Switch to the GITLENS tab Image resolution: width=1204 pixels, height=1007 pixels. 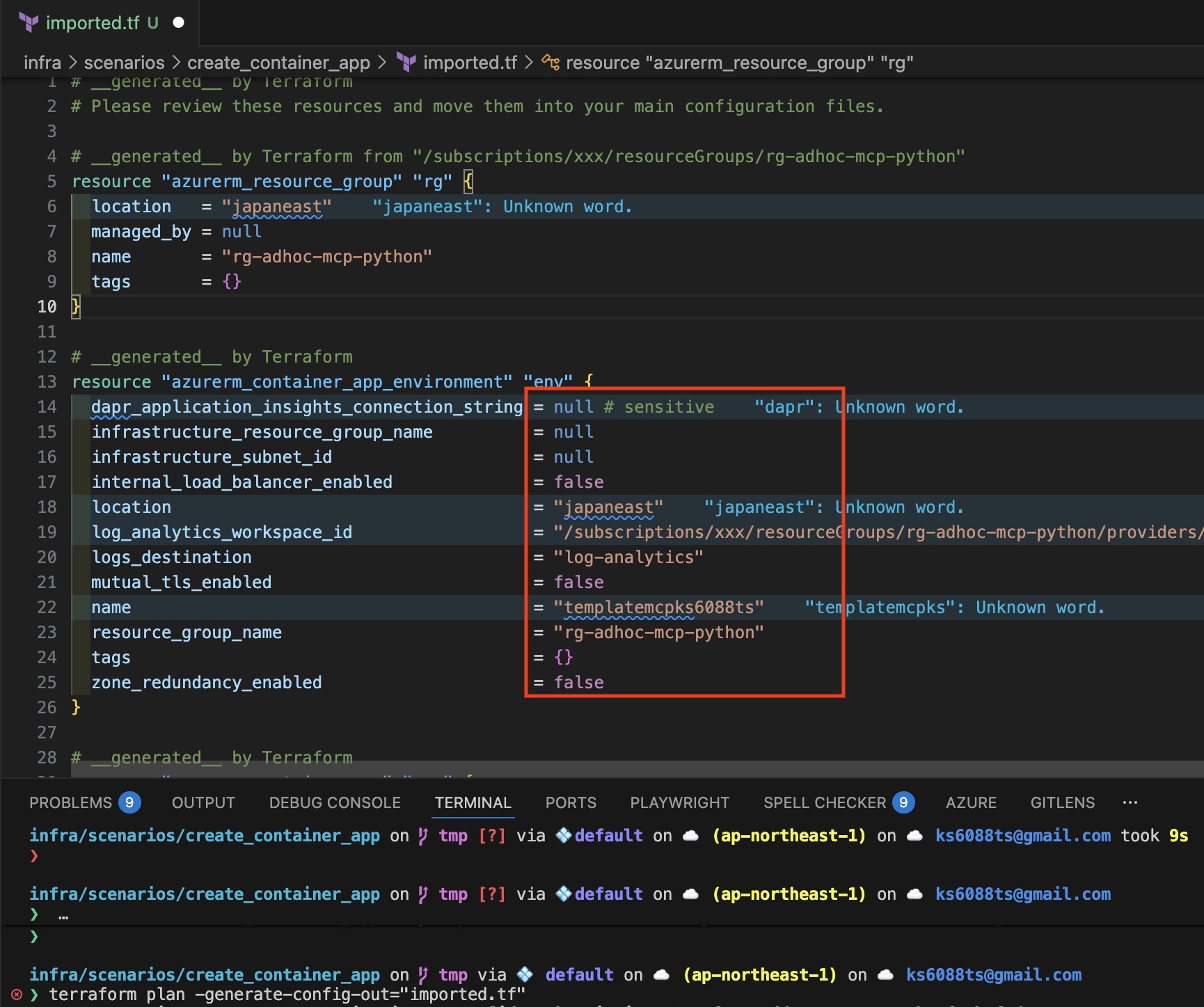pyautogui.click(x=1062, y=802)
